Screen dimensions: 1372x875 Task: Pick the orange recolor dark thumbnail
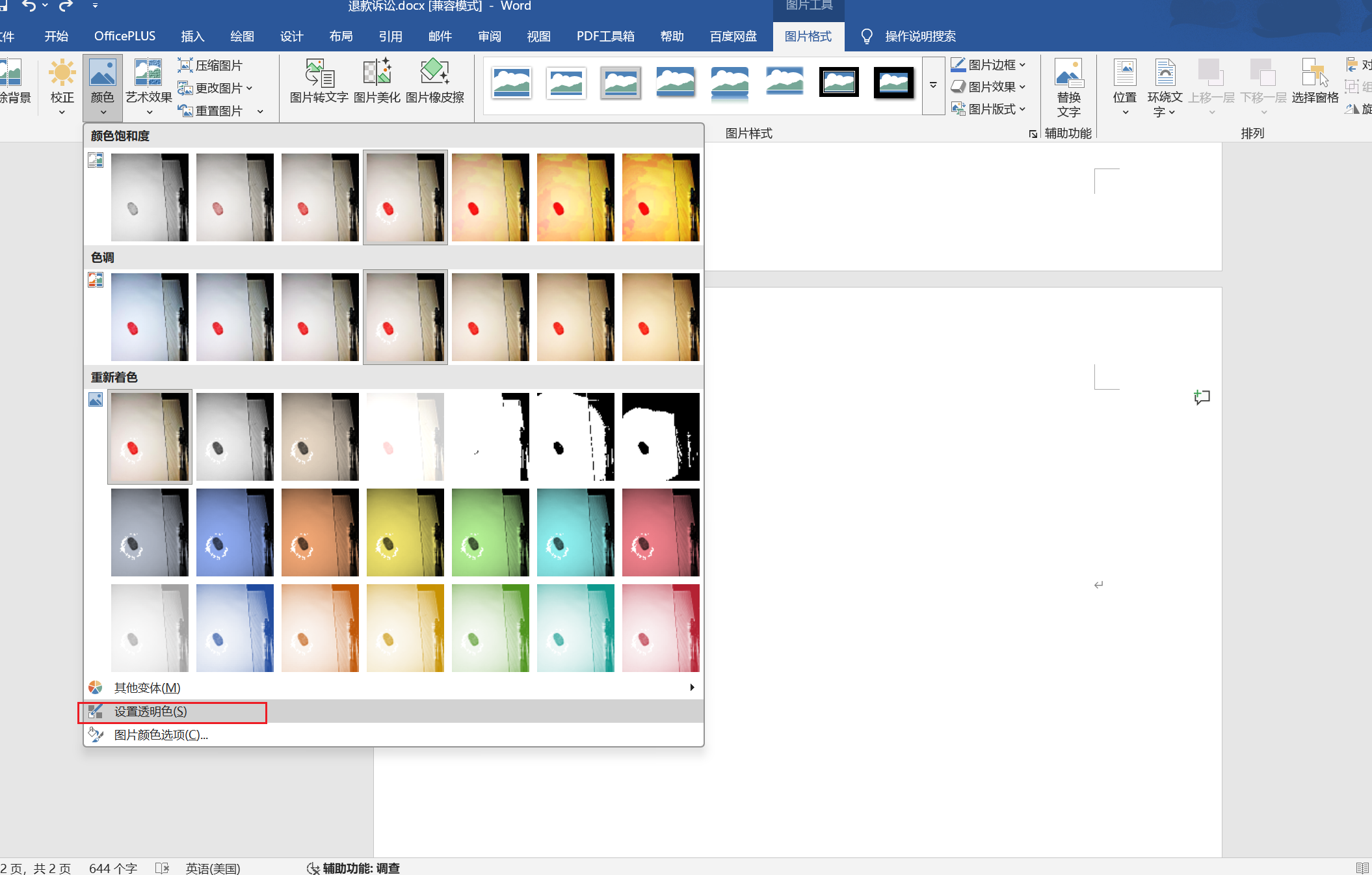tap(319, 532)
